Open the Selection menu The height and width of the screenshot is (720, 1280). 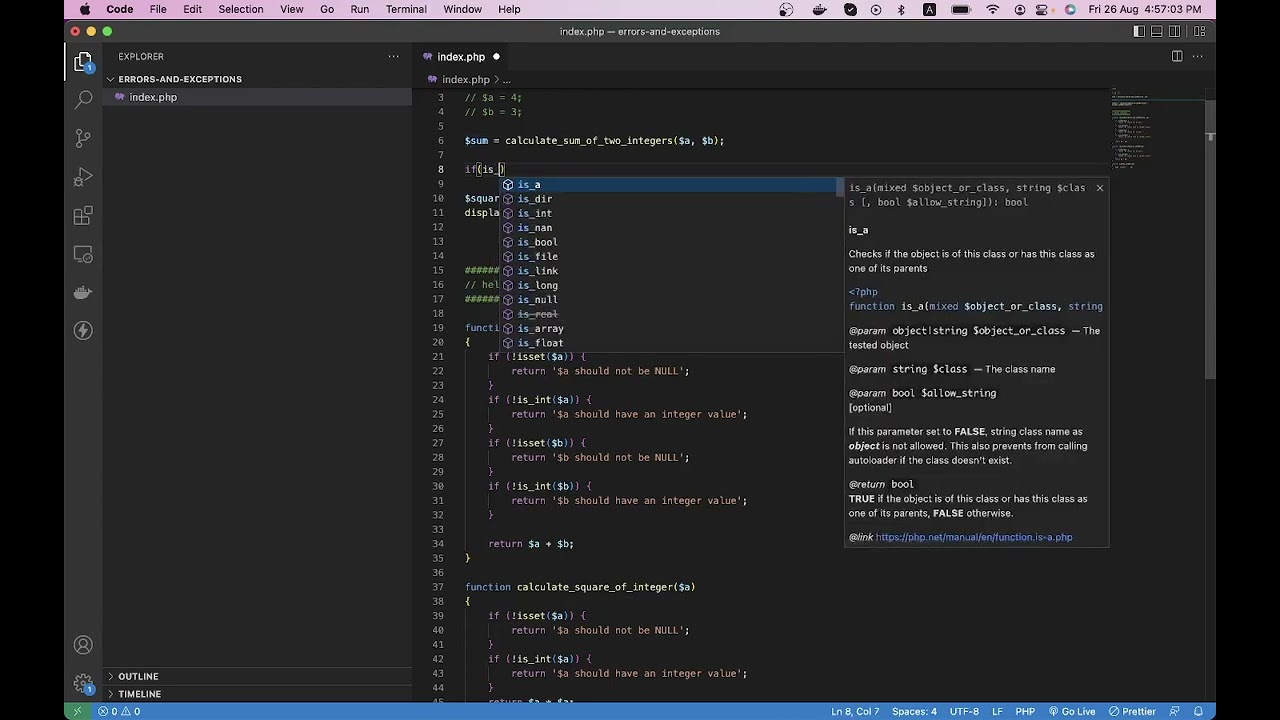241,9
